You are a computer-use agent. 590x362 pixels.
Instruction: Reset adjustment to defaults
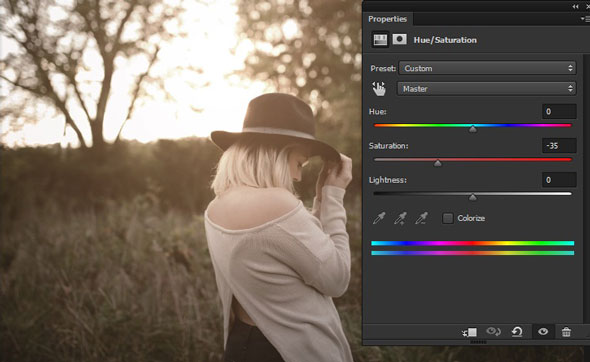pos(517,332)
